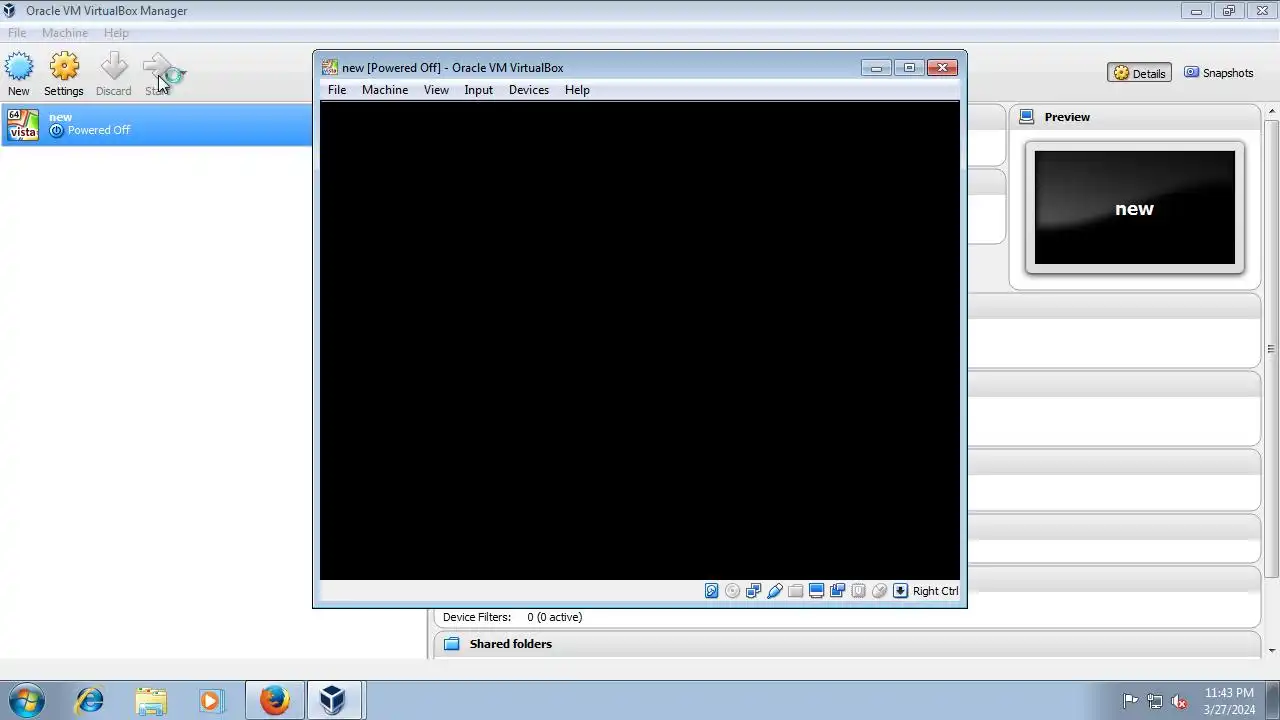Open Help menu in VM window
1280x720 pixels.
tap(577, 90)
